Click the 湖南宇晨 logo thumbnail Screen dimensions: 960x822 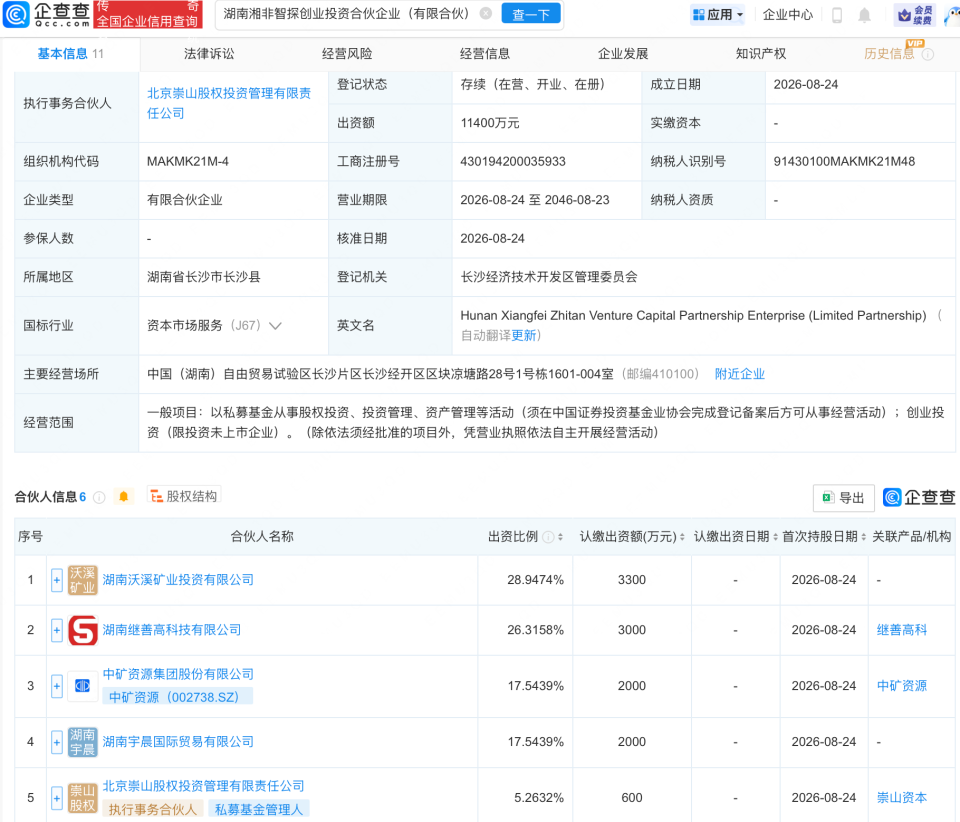(82, 742)
